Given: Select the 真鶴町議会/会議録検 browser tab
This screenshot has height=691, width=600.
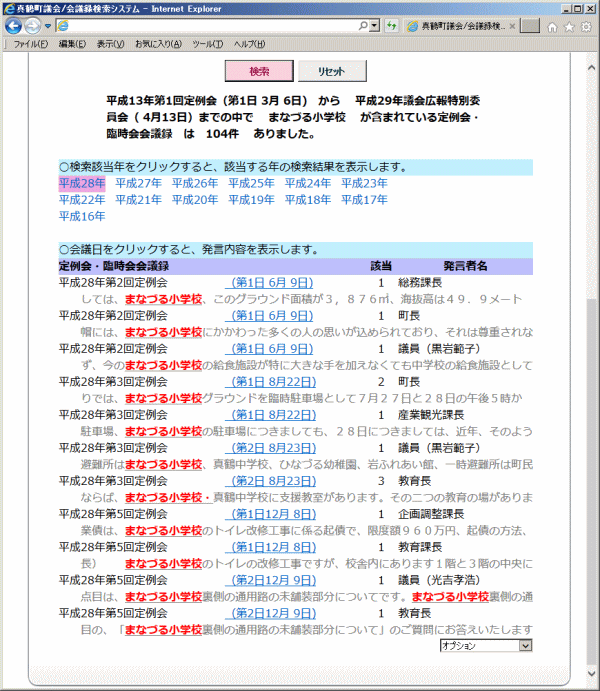Looking at the screenshot, I should click(461, 26).
